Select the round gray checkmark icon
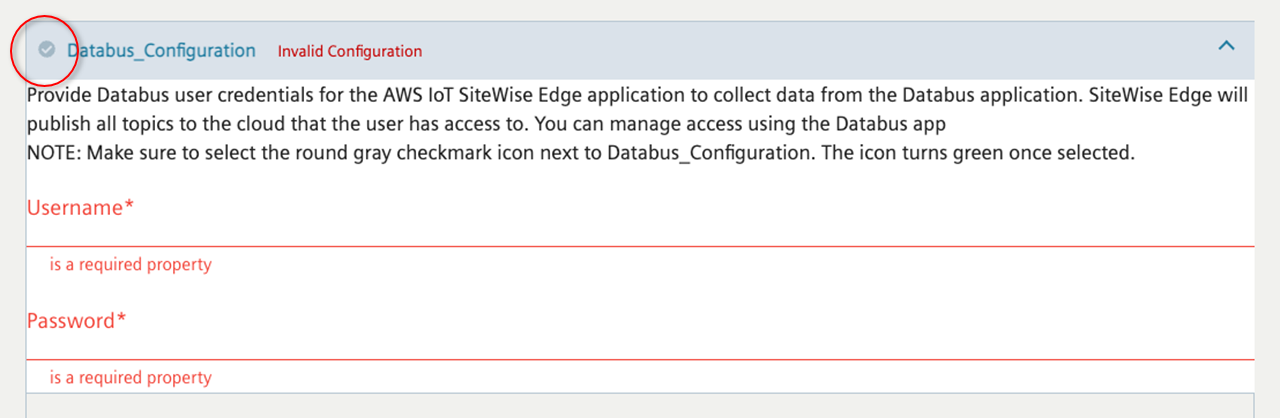 pyautogui.click(x=46, y=49)
